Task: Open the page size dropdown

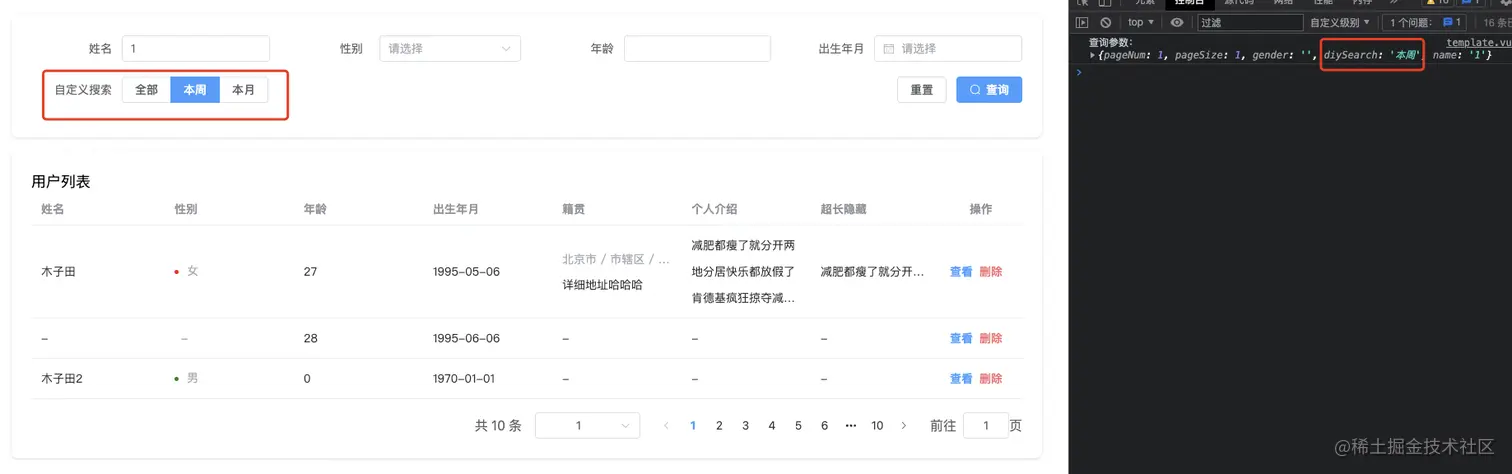Action: [x=587, y=425]
